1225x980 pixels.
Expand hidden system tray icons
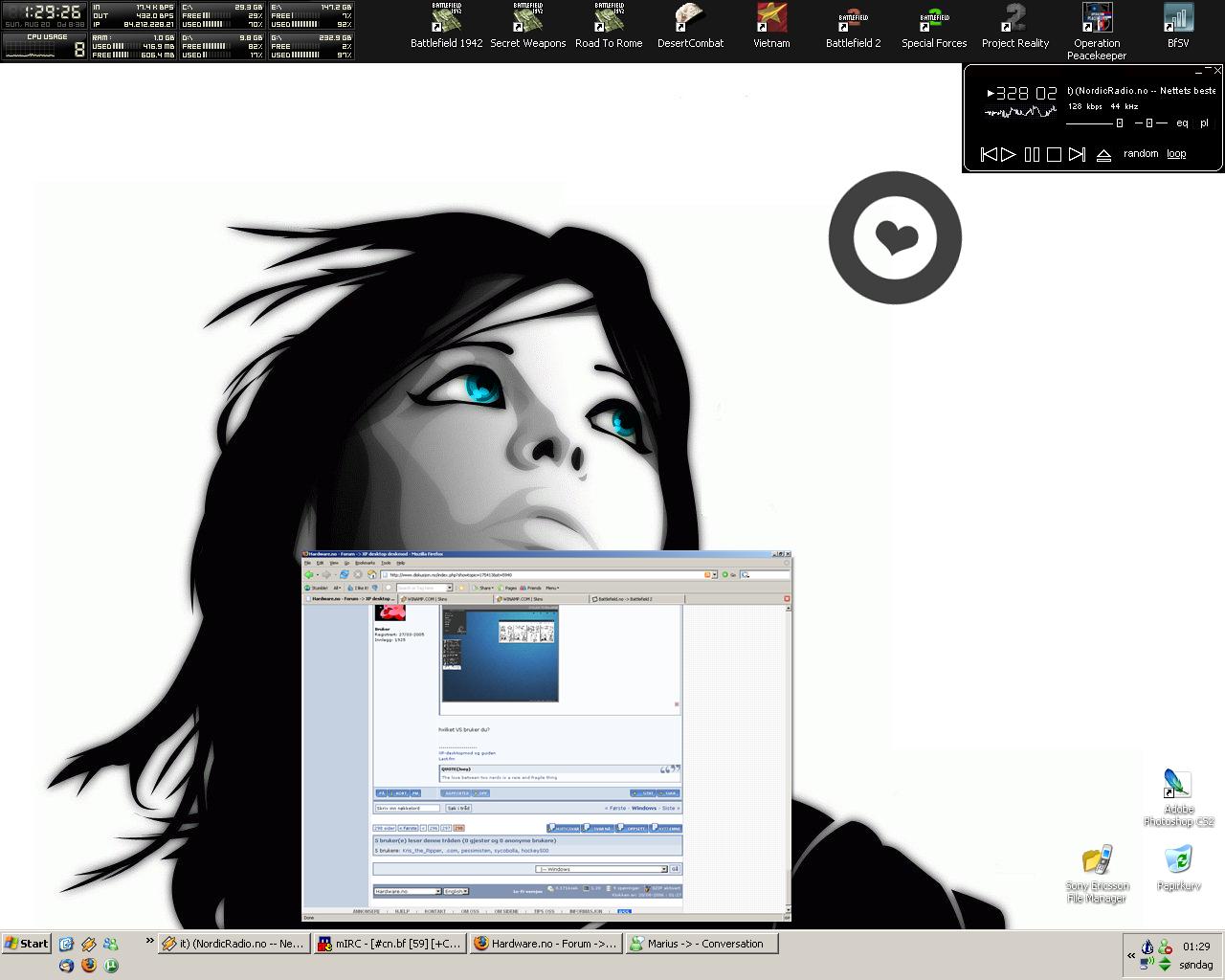coord(1131,955)
